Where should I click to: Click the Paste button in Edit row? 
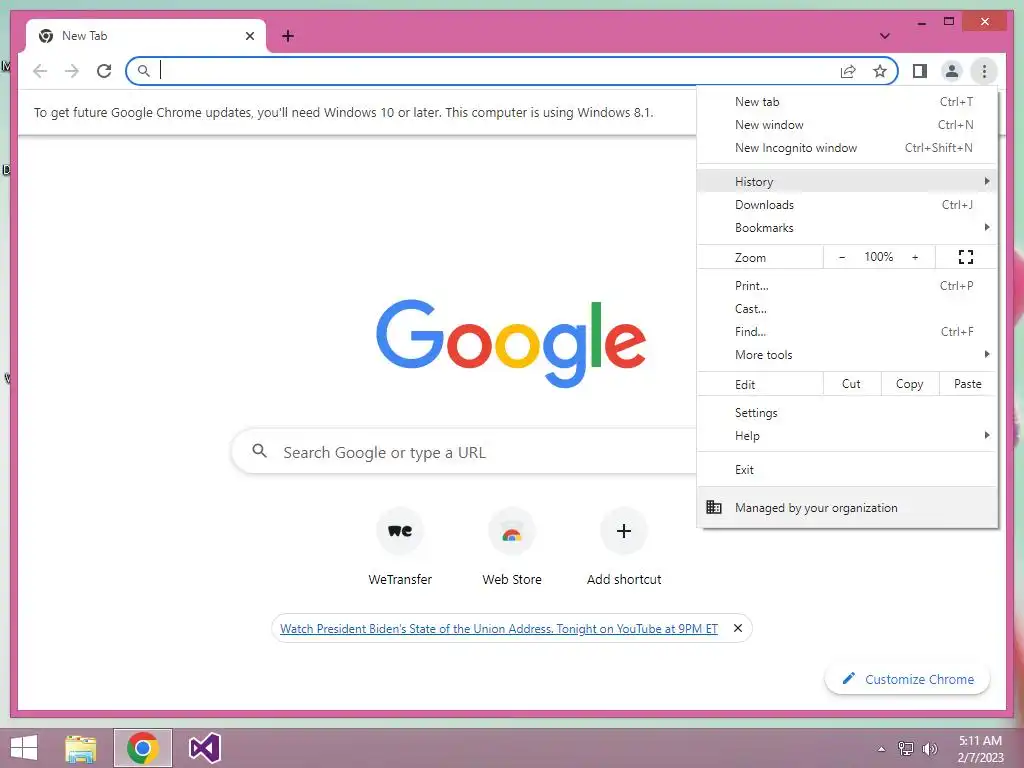[x=968, y=384]
